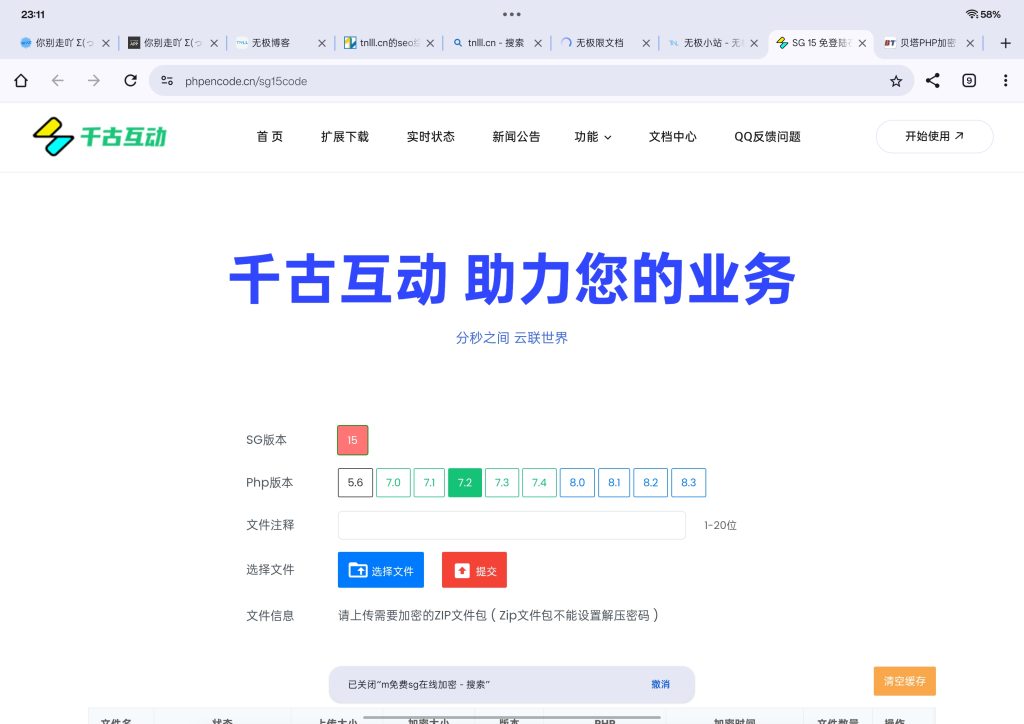1024x724 pixels.
Task: Open the 扩展下载 menu item
Action: pyautogui.click(x=345, y=137)
